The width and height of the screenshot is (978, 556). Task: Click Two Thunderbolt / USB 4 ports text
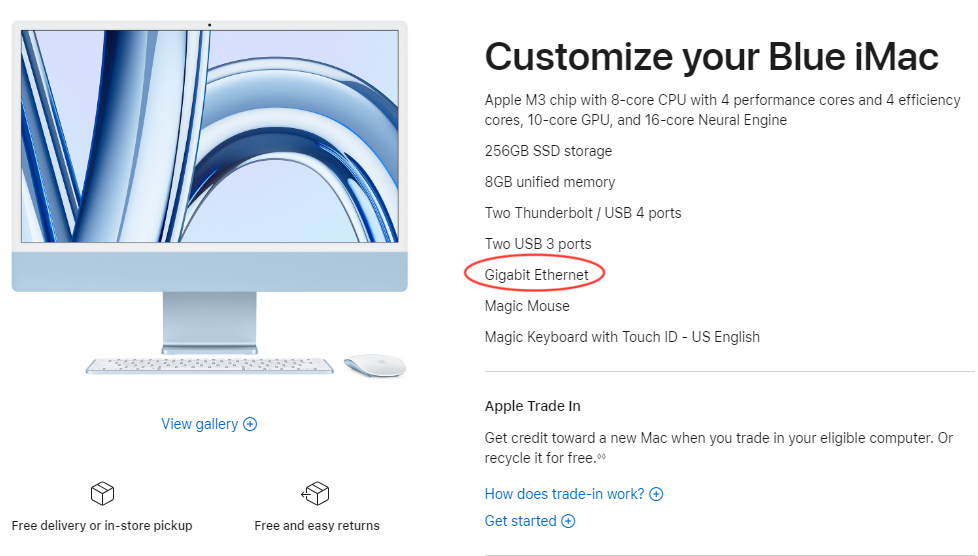pos(583,213)
